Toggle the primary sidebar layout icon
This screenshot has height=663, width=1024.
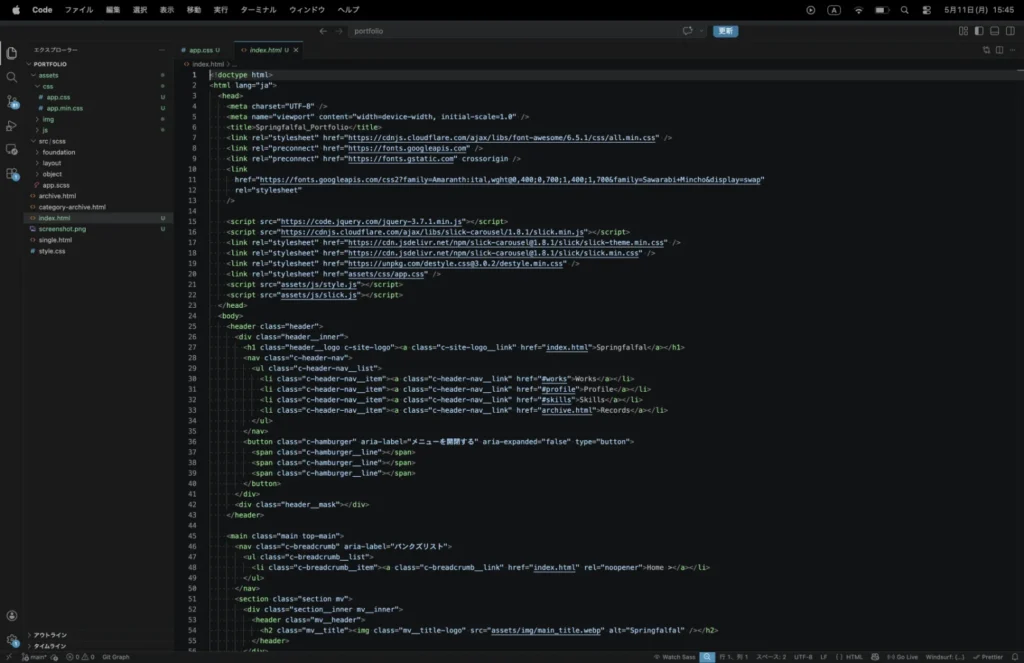978,31
